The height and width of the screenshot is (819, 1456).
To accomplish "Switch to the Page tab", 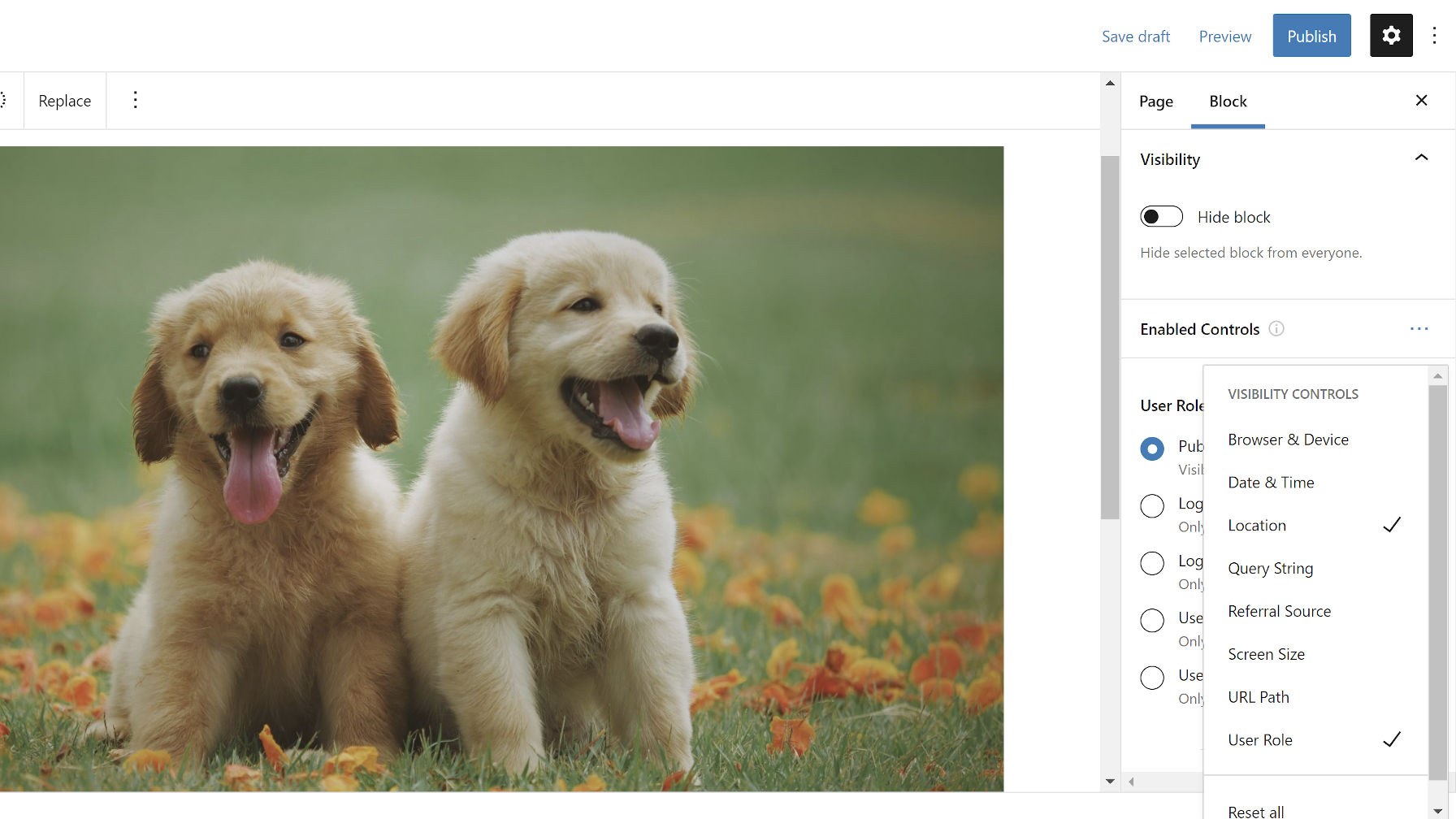I will point(1155,102).
